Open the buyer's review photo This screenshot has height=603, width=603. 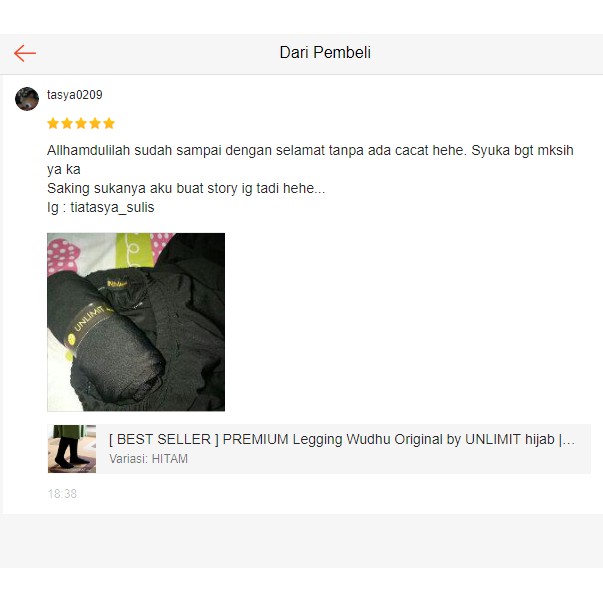pos(136,322)
